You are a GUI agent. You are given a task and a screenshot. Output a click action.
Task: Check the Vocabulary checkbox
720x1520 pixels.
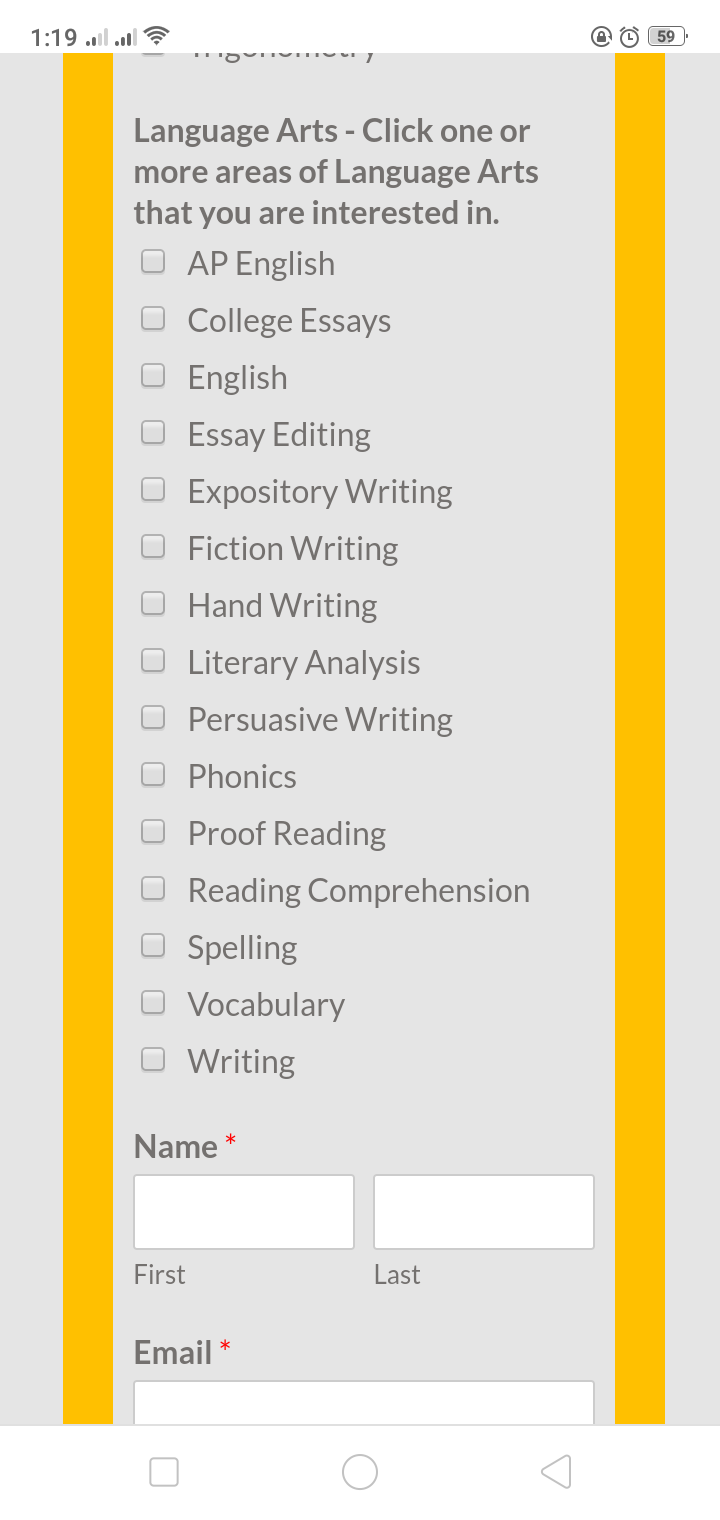[x=153, y=1003]
